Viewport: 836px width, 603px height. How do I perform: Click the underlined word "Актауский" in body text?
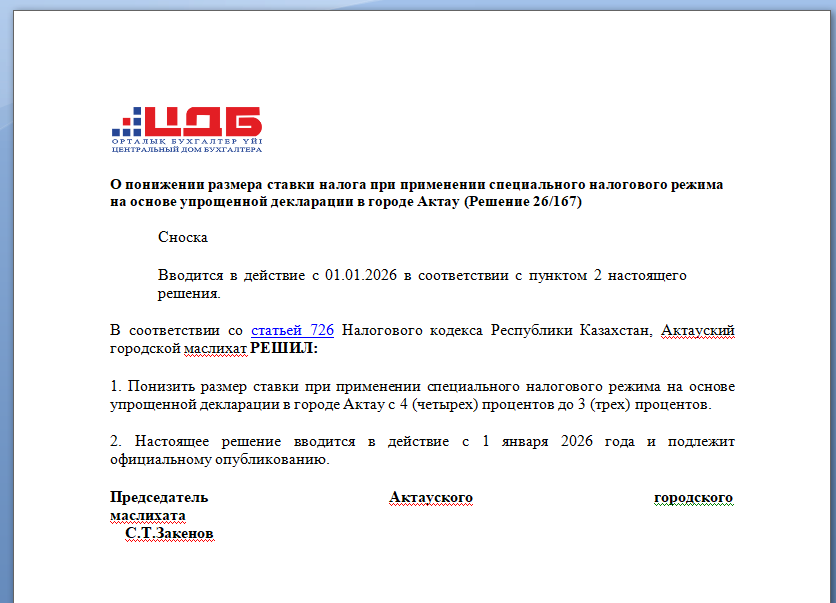tap(698, 331)
